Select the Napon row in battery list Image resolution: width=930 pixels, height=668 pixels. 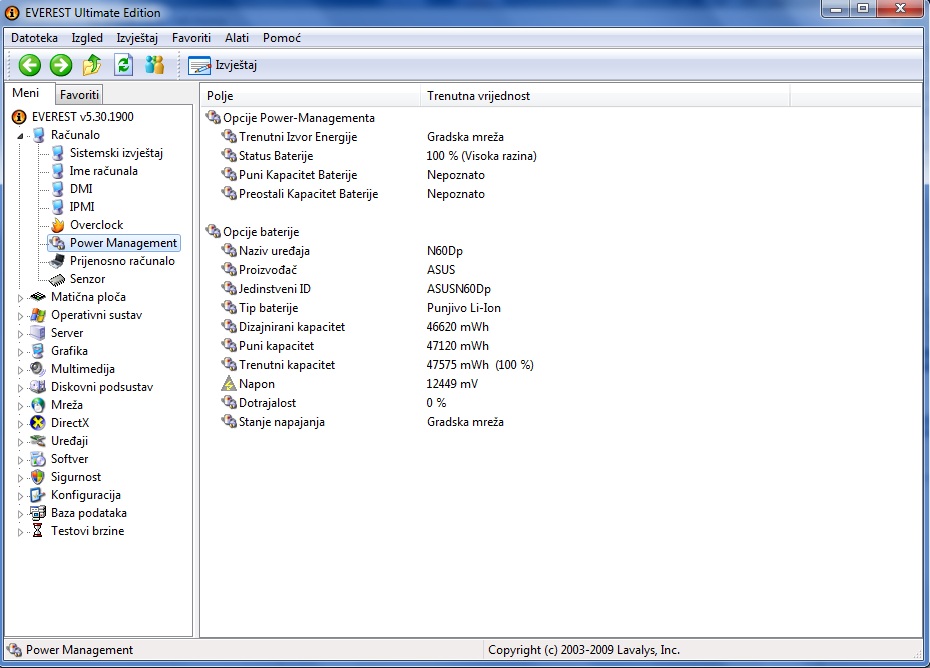click(256, 384)
